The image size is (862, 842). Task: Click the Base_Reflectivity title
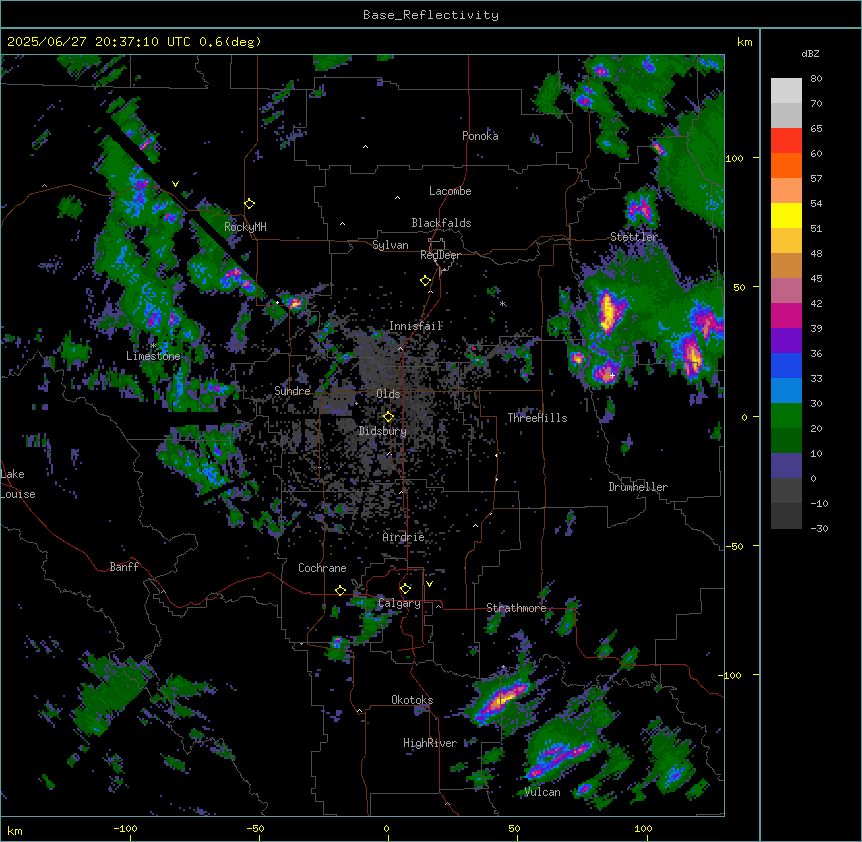coord(431,15)
